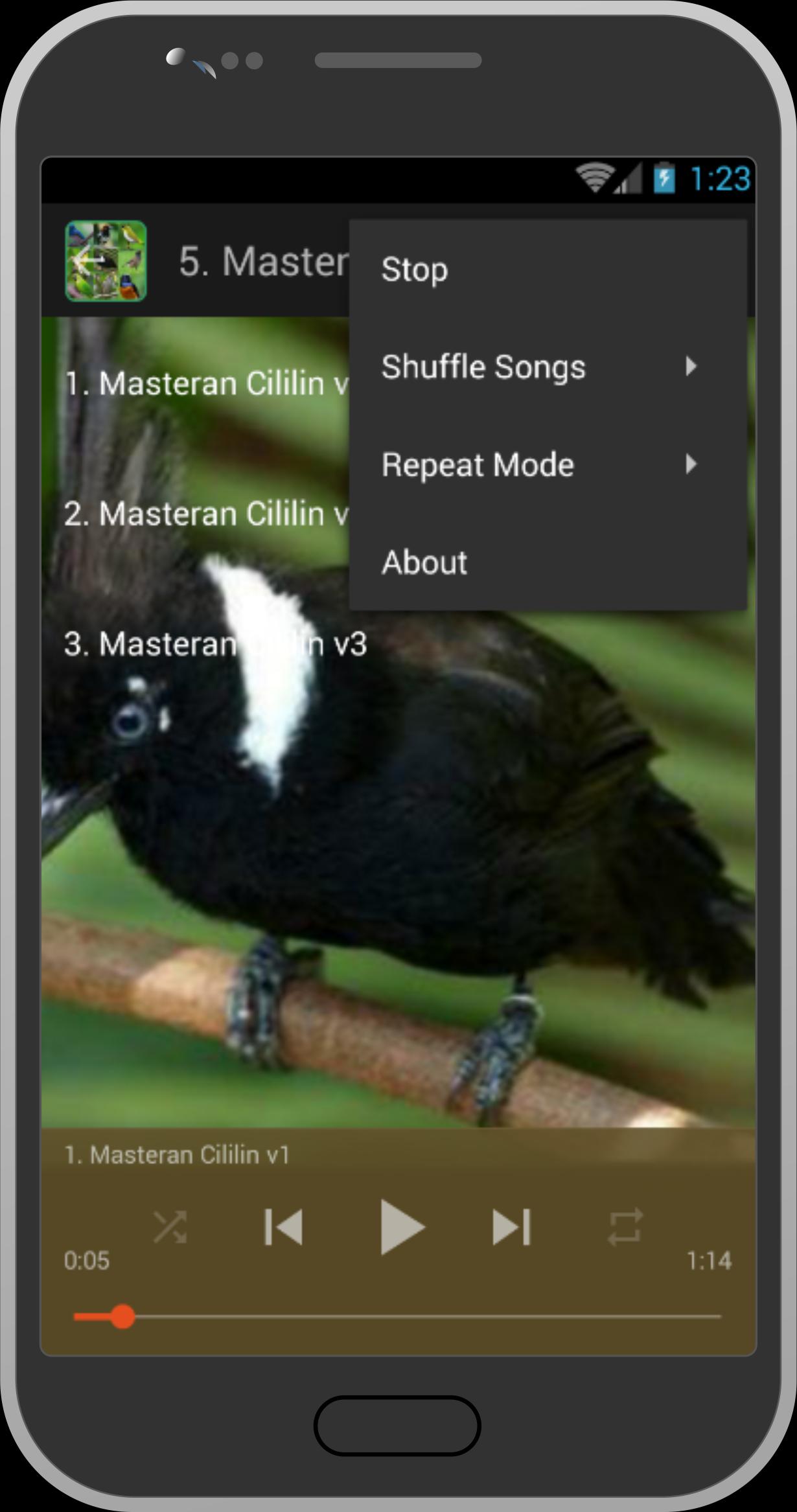Toggle the repeat icon in player controls

point(625,1227)
